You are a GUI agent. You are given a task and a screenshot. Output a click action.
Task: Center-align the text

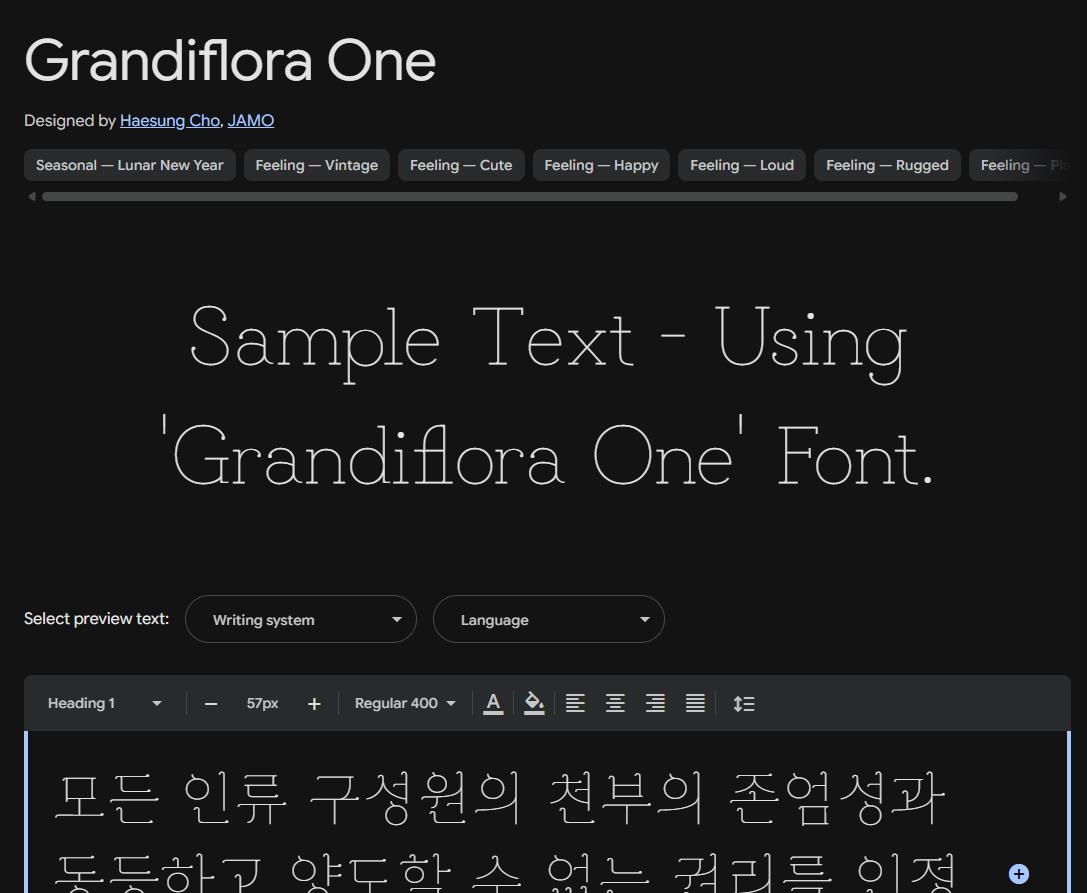[x=615, y=704]
